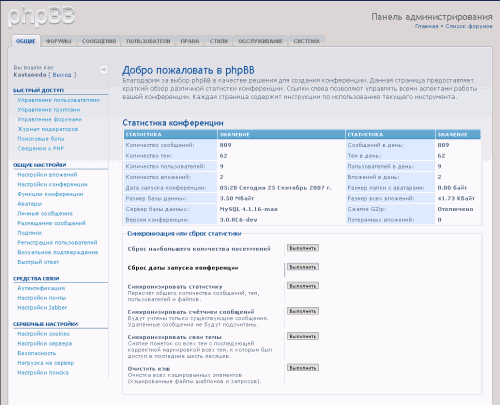Run Очистить кэш button
This screenshot has width=500, height=405.
[303, 368]
